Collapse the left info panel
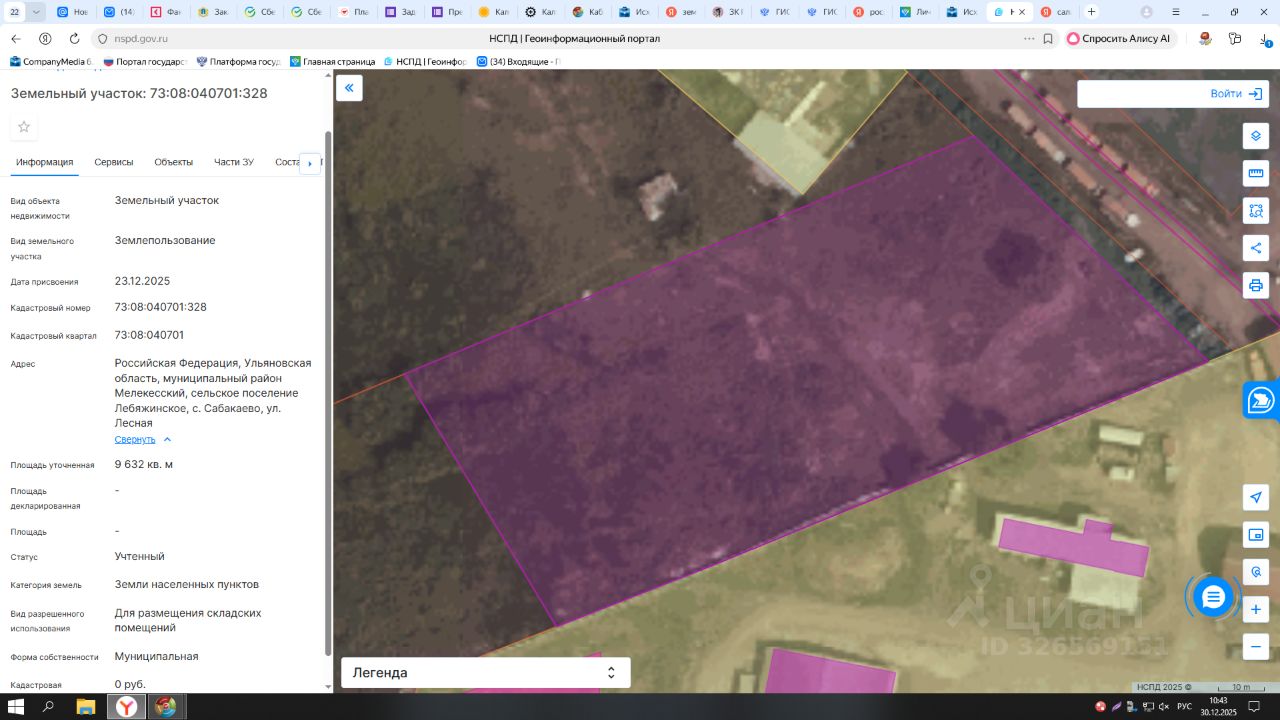The image size is (1280, 720). (349, 88)
